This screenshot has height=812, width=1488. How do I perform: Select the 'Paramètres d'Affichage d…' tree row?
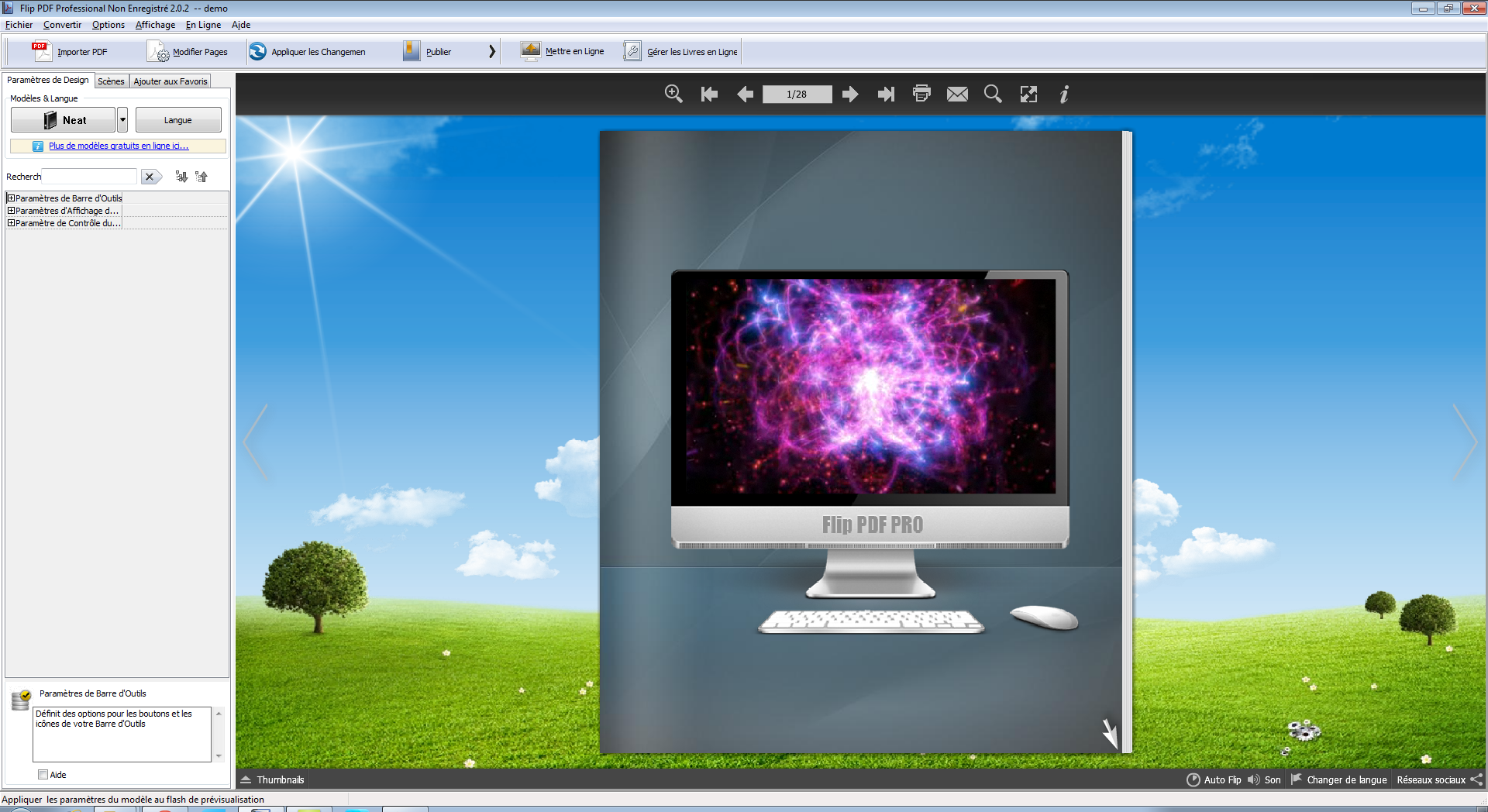coord(116,211)
